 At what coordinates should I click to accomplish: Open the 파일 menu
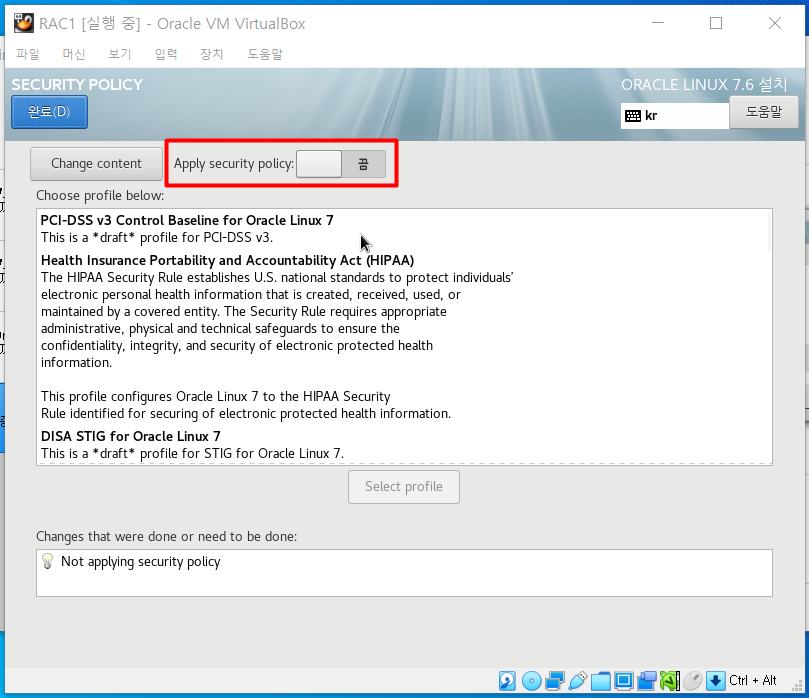[28, 54]
